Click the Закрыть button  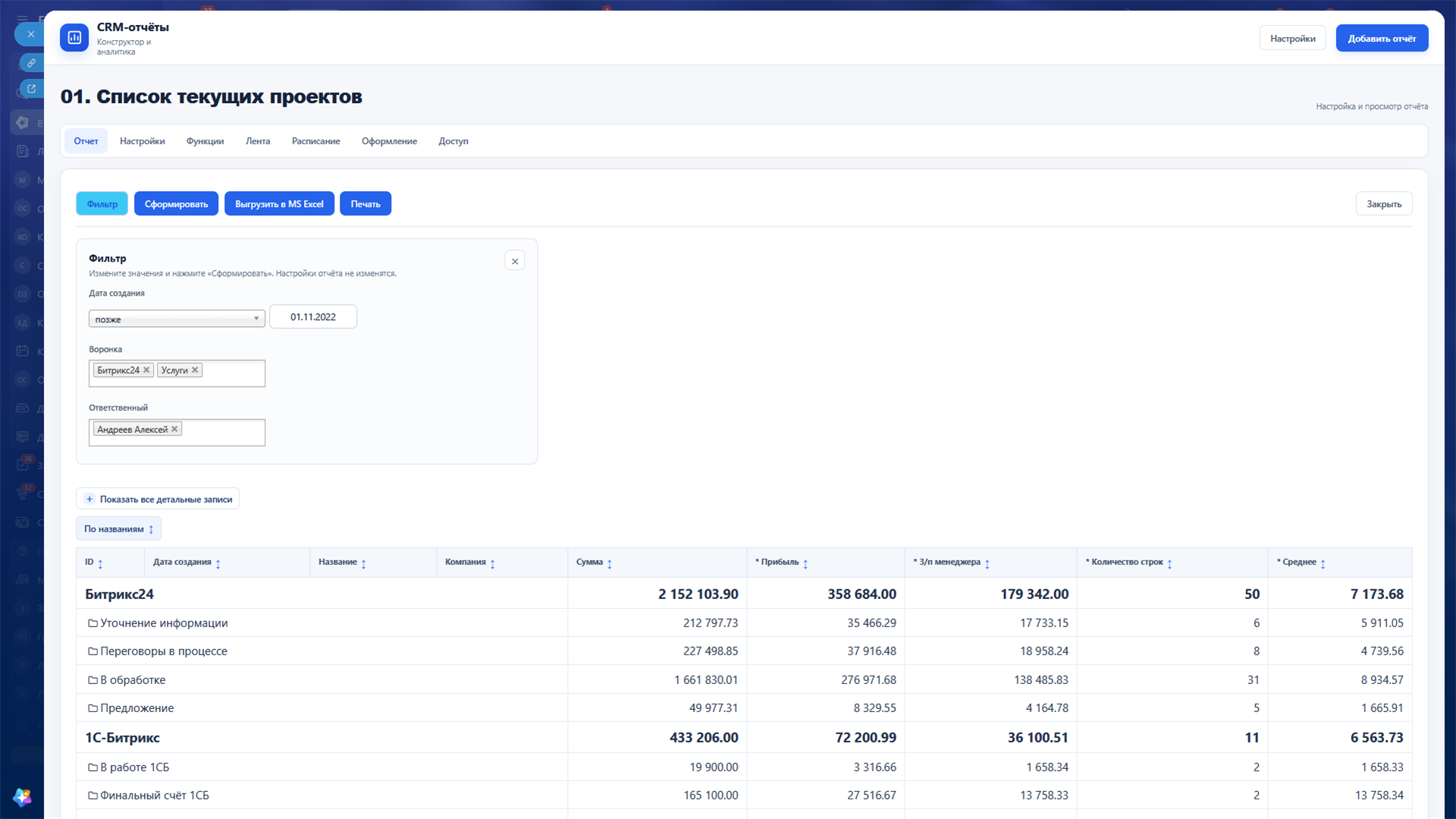point(1384,204)
